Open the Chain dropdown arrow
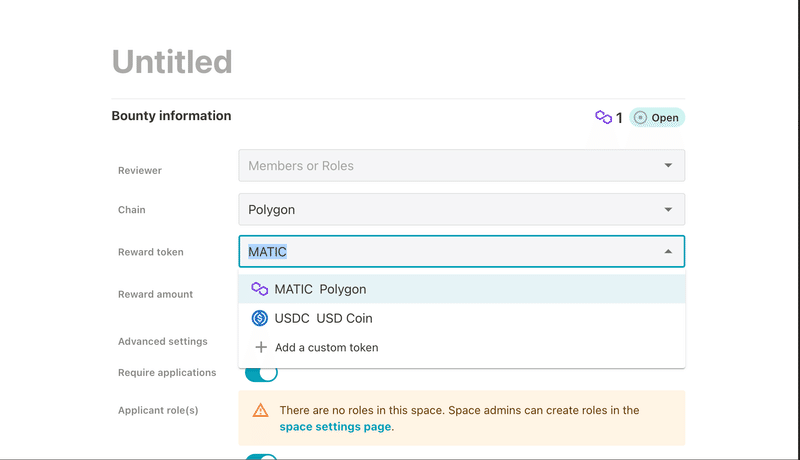This screenshot has height=460, width=800. (x=668, y=210)
